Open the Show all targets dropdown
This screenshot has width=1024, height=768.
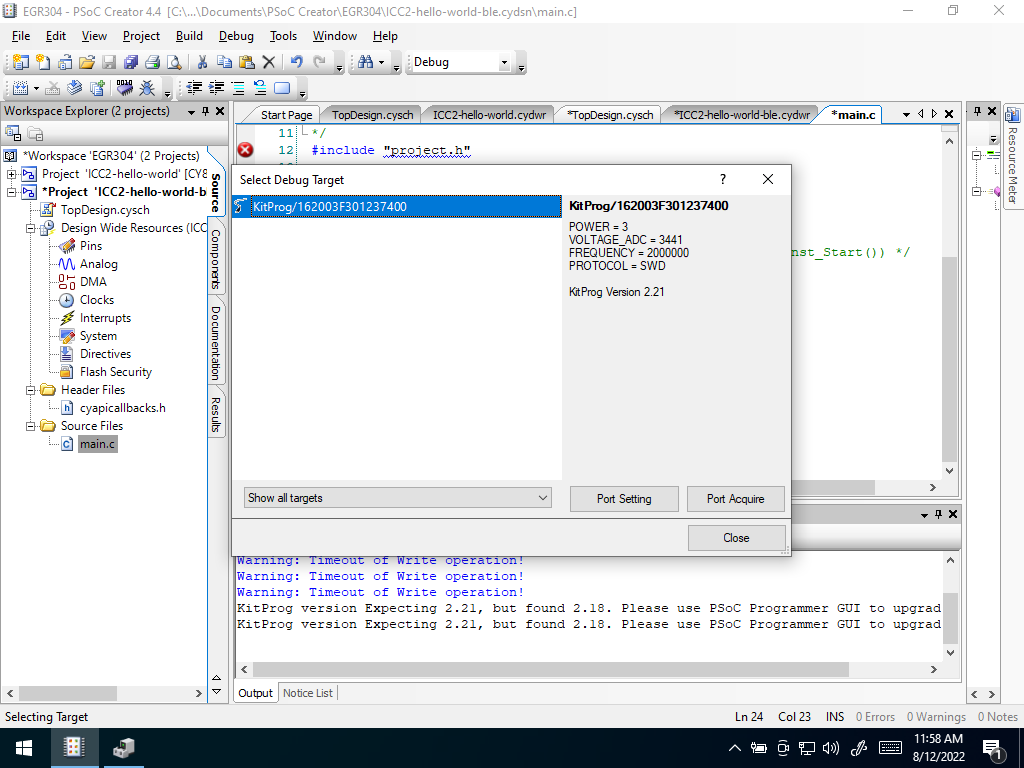(398, 498)
